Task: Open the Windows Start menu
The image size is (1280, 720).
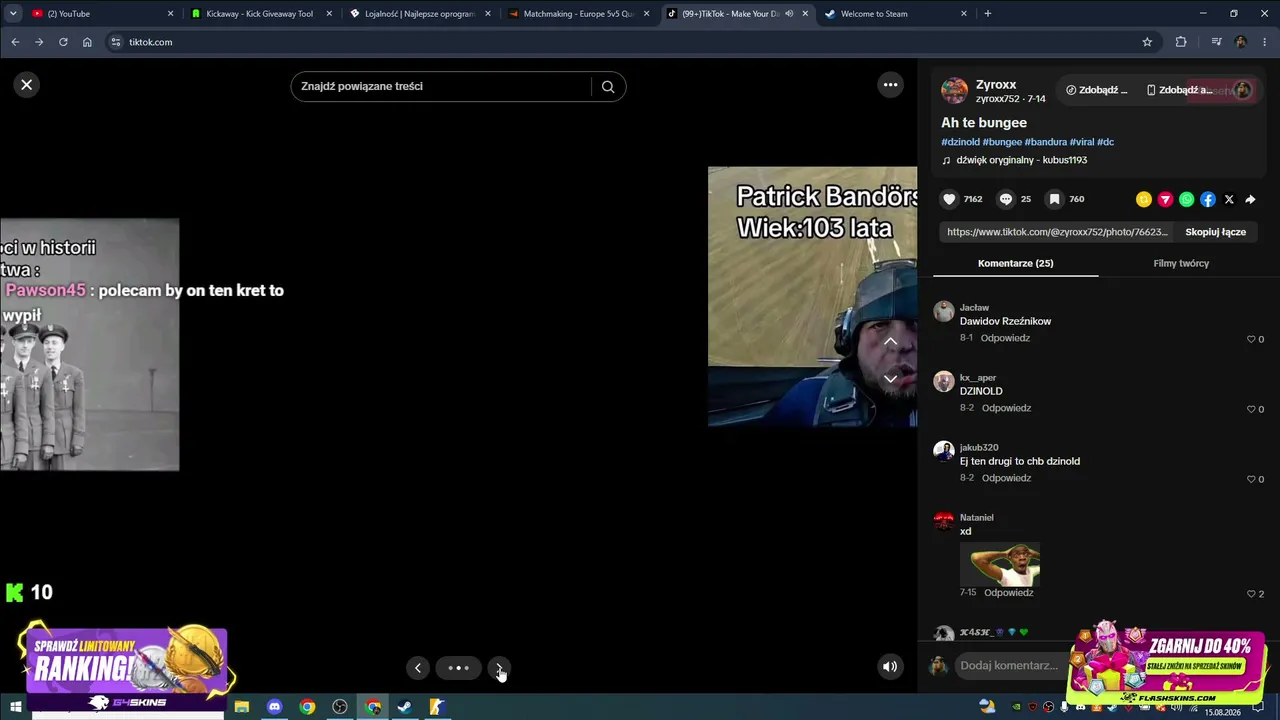Action: pos(16,707)
